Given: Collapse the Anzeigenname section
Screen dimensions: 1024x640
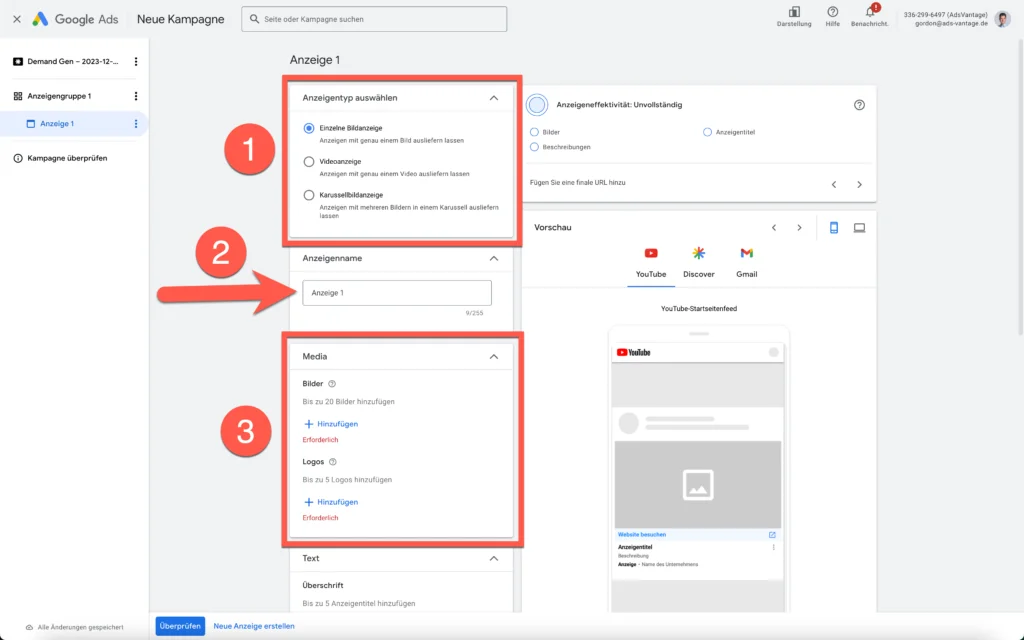Looking at the screenshot, I should [x=494, y=259].
